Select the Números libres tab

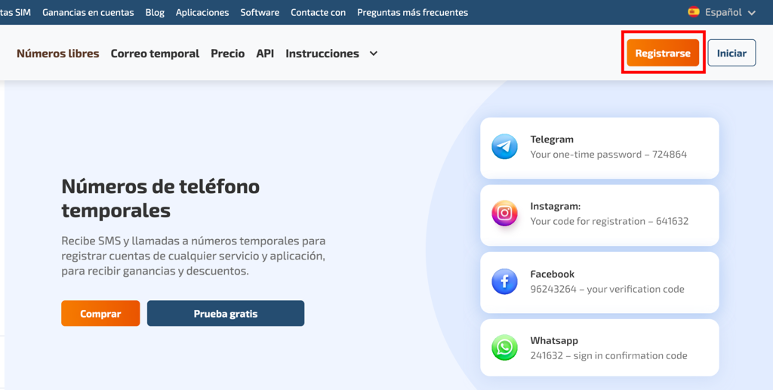click(58, 53)
